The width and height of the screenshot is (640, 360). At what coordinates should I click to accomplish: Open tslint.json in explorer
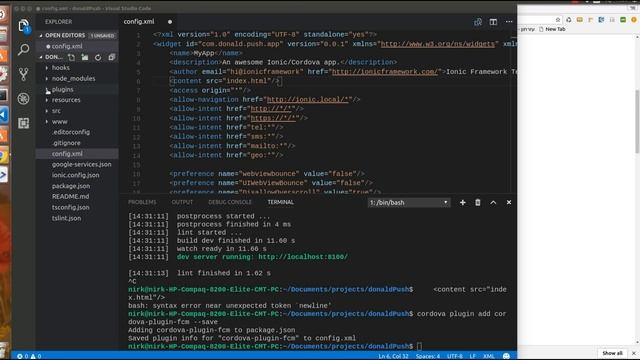[x=66, y=218]
